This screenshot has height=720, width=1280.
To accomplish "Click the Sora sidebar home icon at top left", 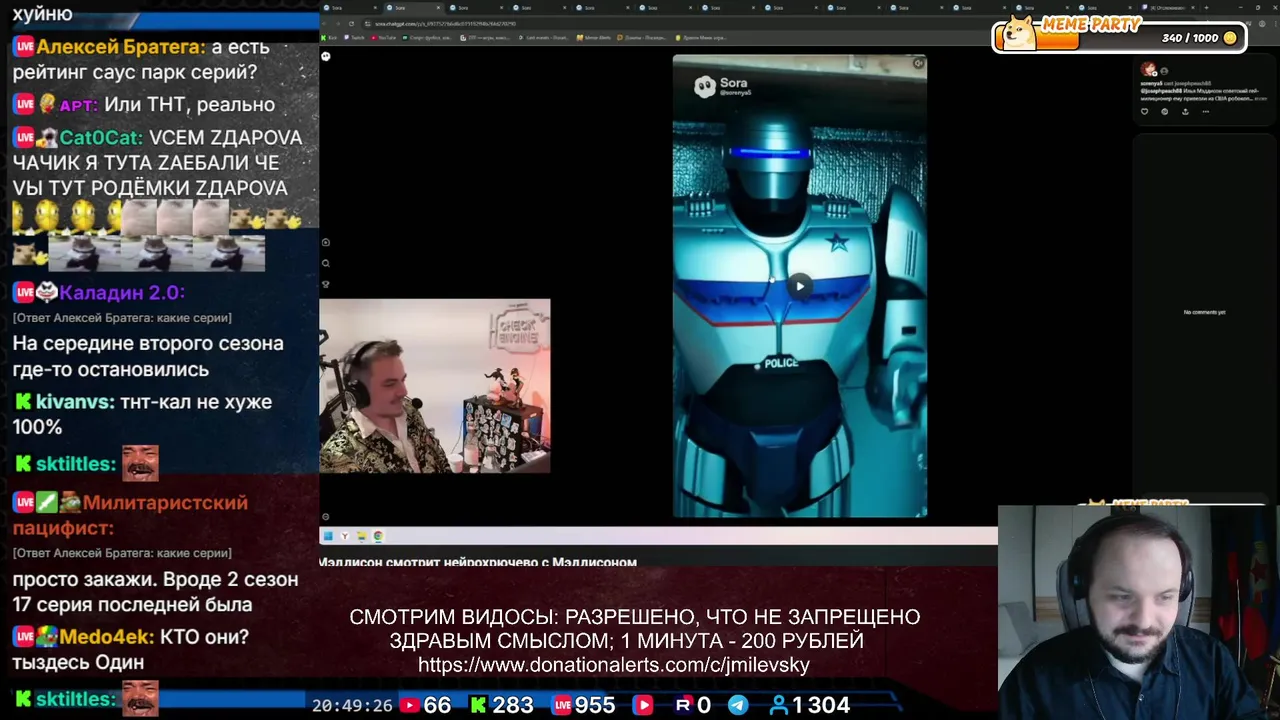I will pyautogui.click(x=325, y=56).
